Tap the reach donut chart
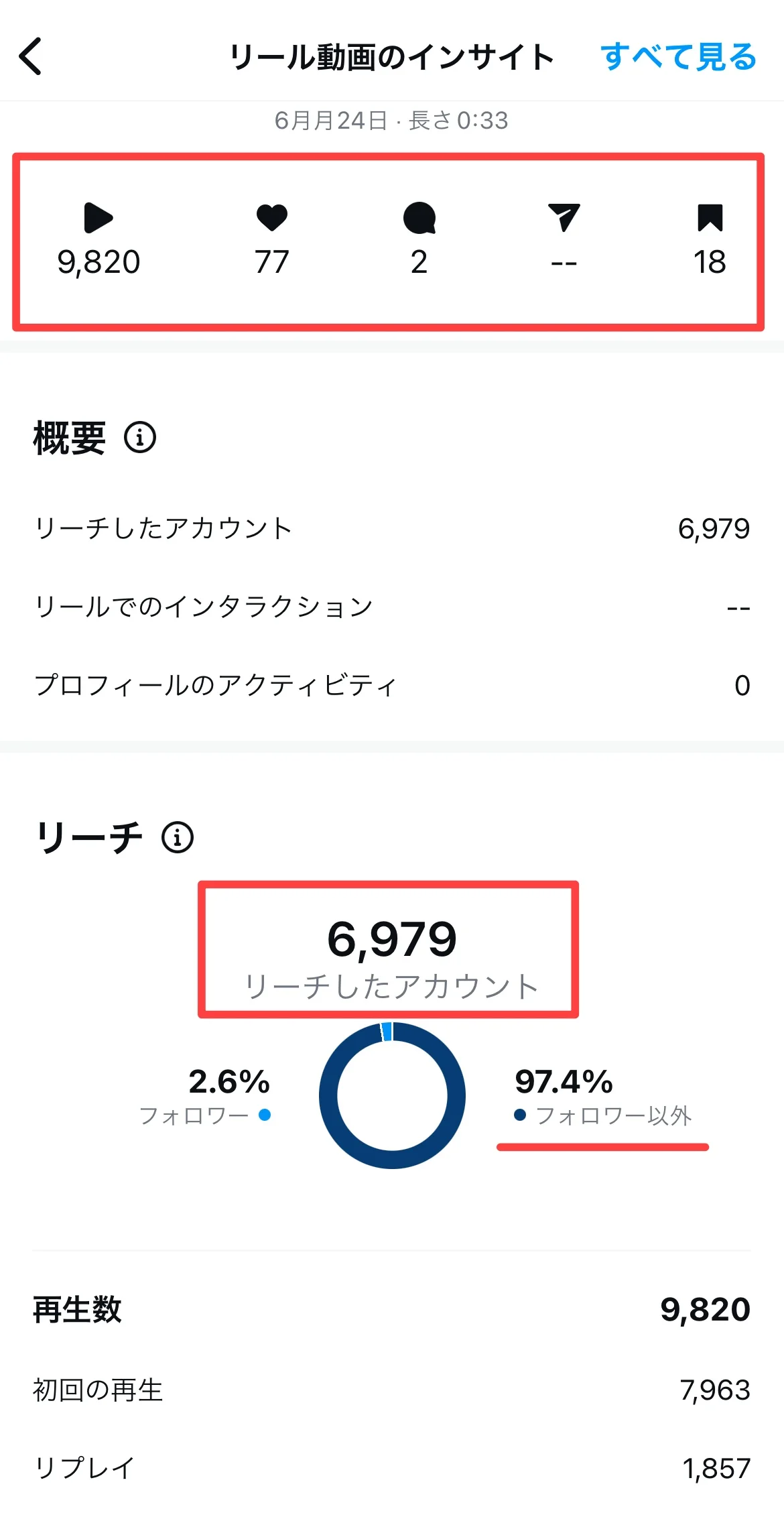The width and height of the screenshot is (784, 1523). (392, 1095)
